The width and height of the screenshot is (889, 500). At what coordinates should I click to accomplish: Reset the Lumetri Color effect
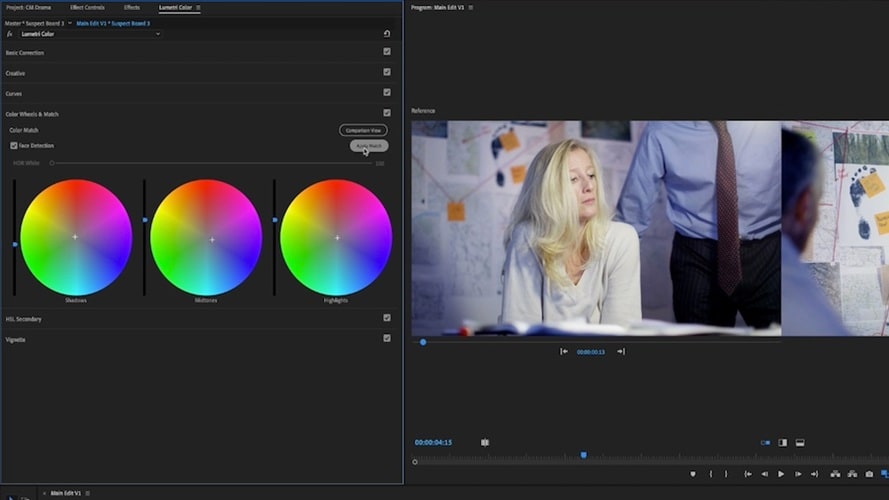pyautogui.click(x=387, y=33)
